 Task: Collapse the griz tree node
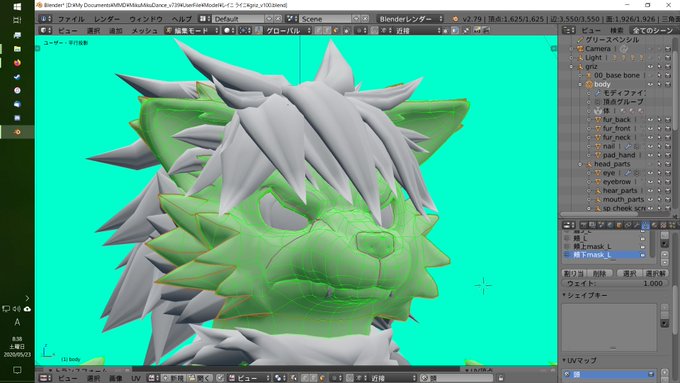[571, 67]
